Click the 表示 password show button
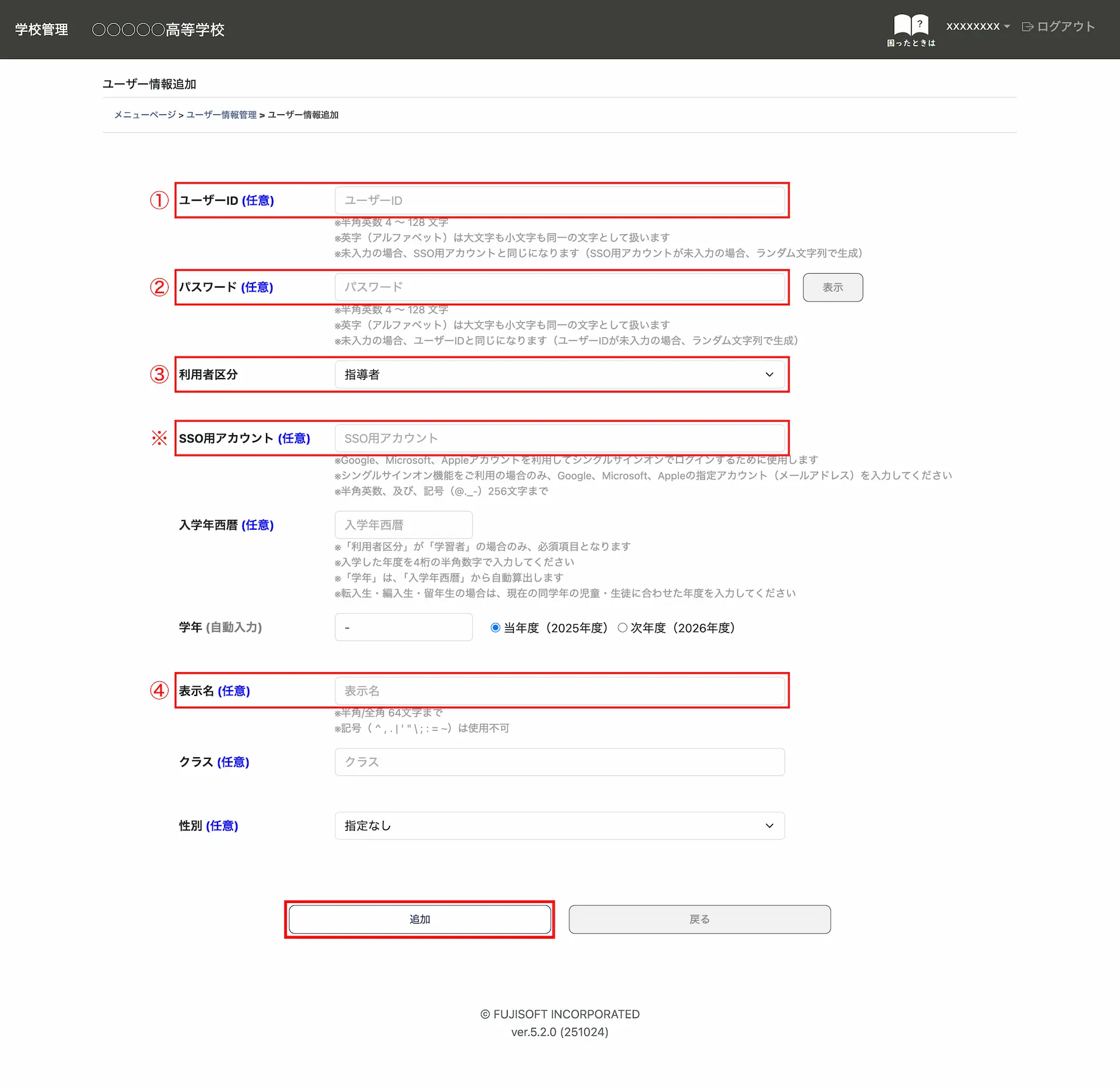The width and height of the screenshot is (1120, 1088). coord(832,288)
